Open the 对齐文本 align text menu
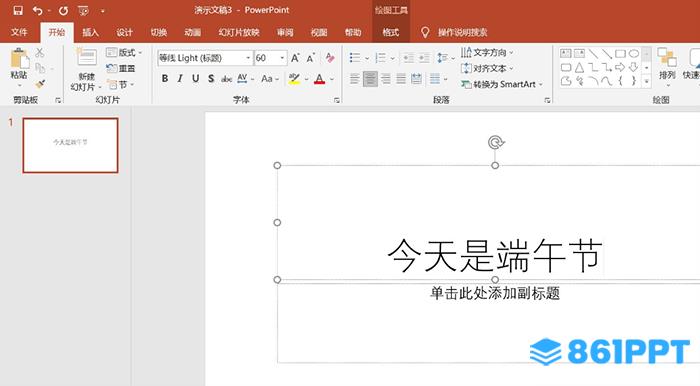700x386 pixels. [x=487, y=68]
